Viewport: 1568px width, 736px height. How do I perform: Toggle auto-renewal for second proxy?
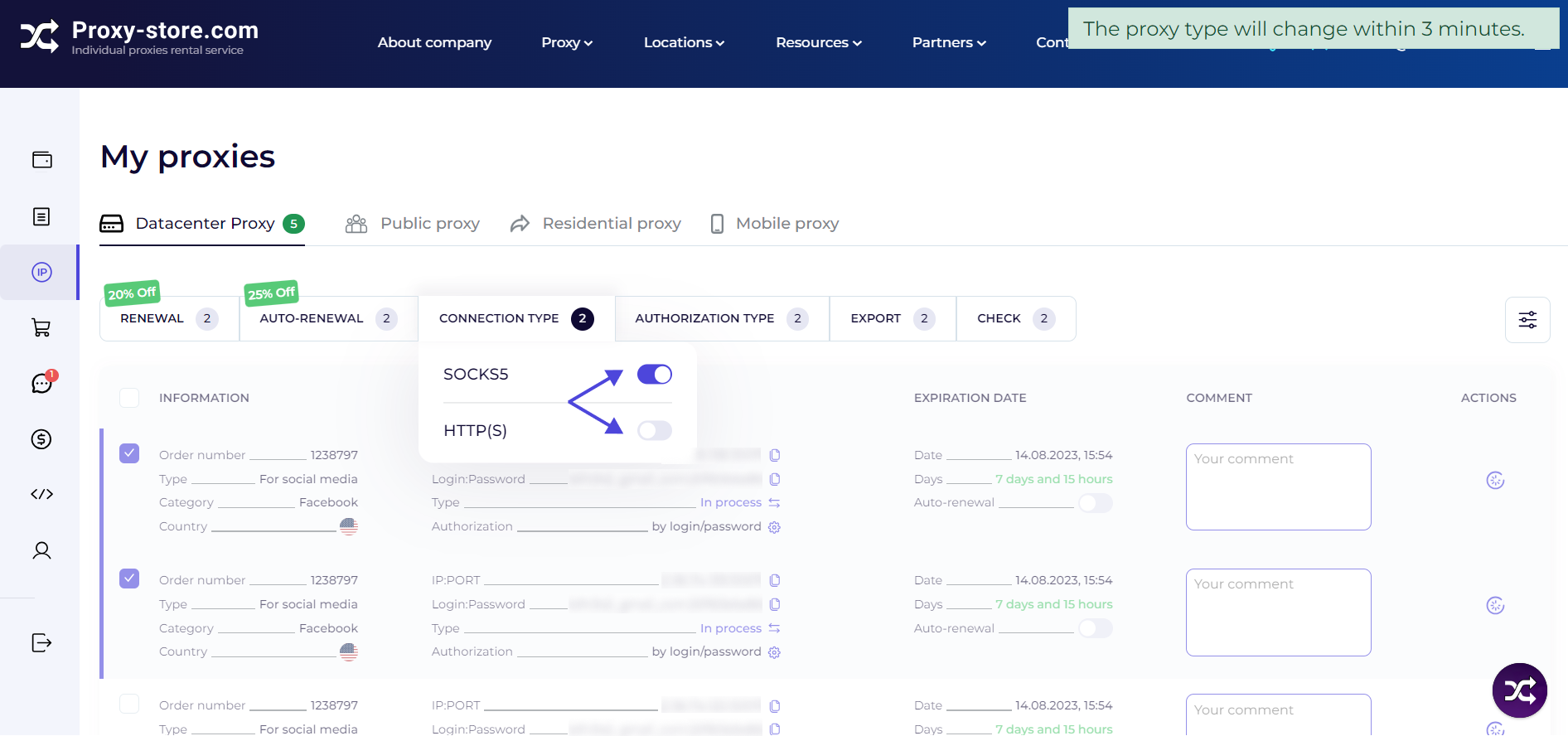(1095, 628)
